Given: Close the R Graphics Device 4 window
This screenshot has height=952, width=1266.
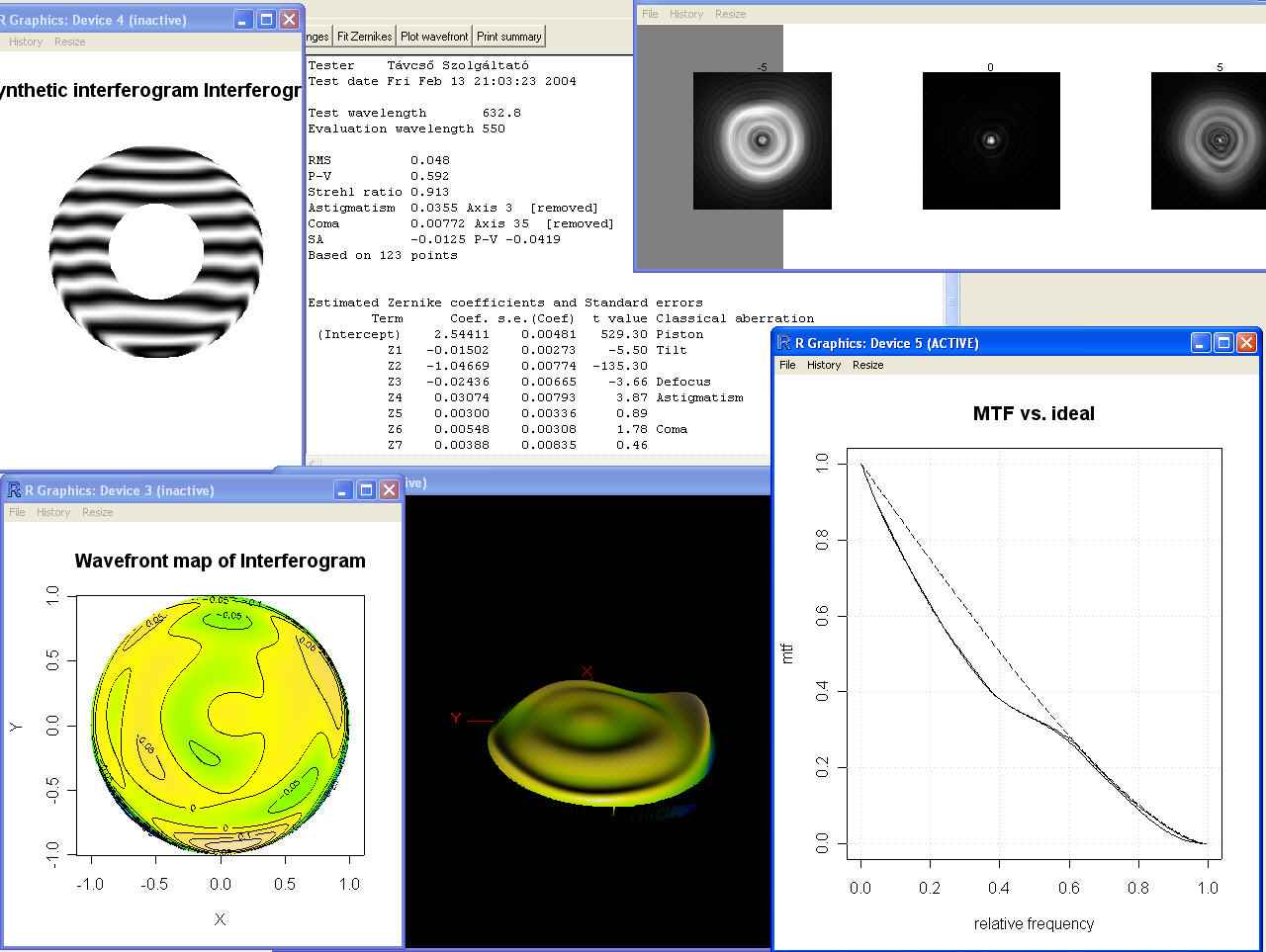Looking at the screenshot, I should click(x=289, y=20).
